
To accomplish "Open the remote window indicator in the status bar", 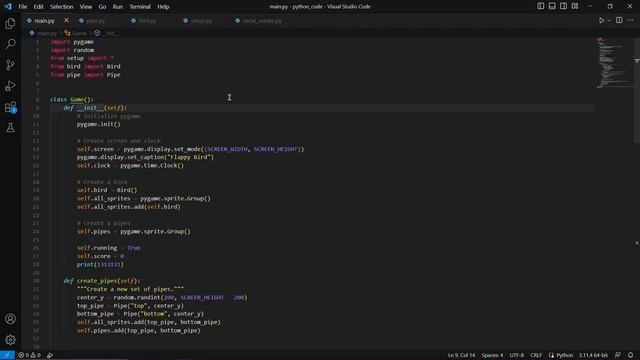I will pyautogui.click(x=7, y=355).
